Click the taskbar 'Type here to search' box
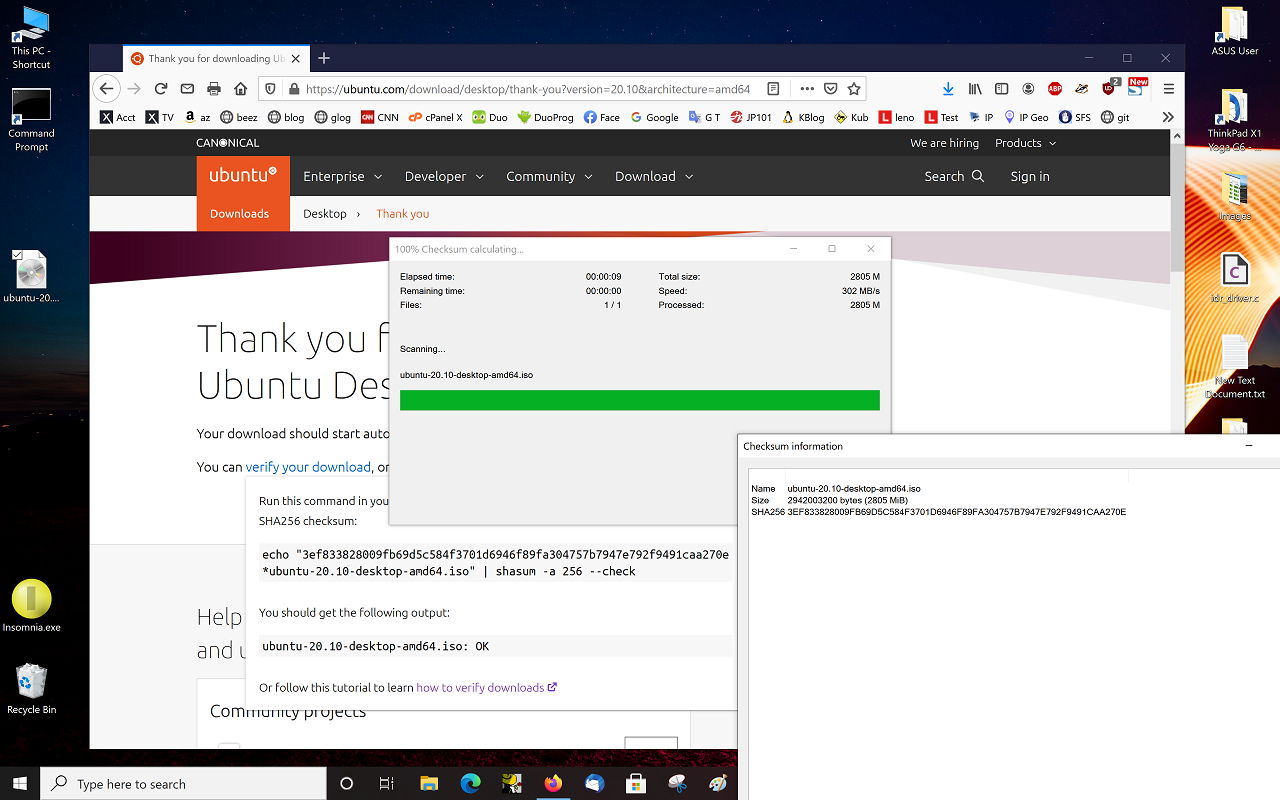Image resolution: width=1280 pixels, height=800 pixels. pyautogui.click(x=184, y=784)
